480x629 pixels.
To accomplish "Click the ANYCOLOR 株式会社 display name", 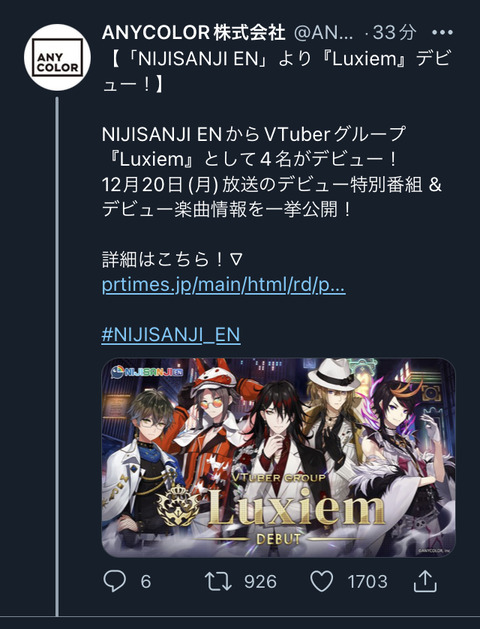I will [194, 32].
